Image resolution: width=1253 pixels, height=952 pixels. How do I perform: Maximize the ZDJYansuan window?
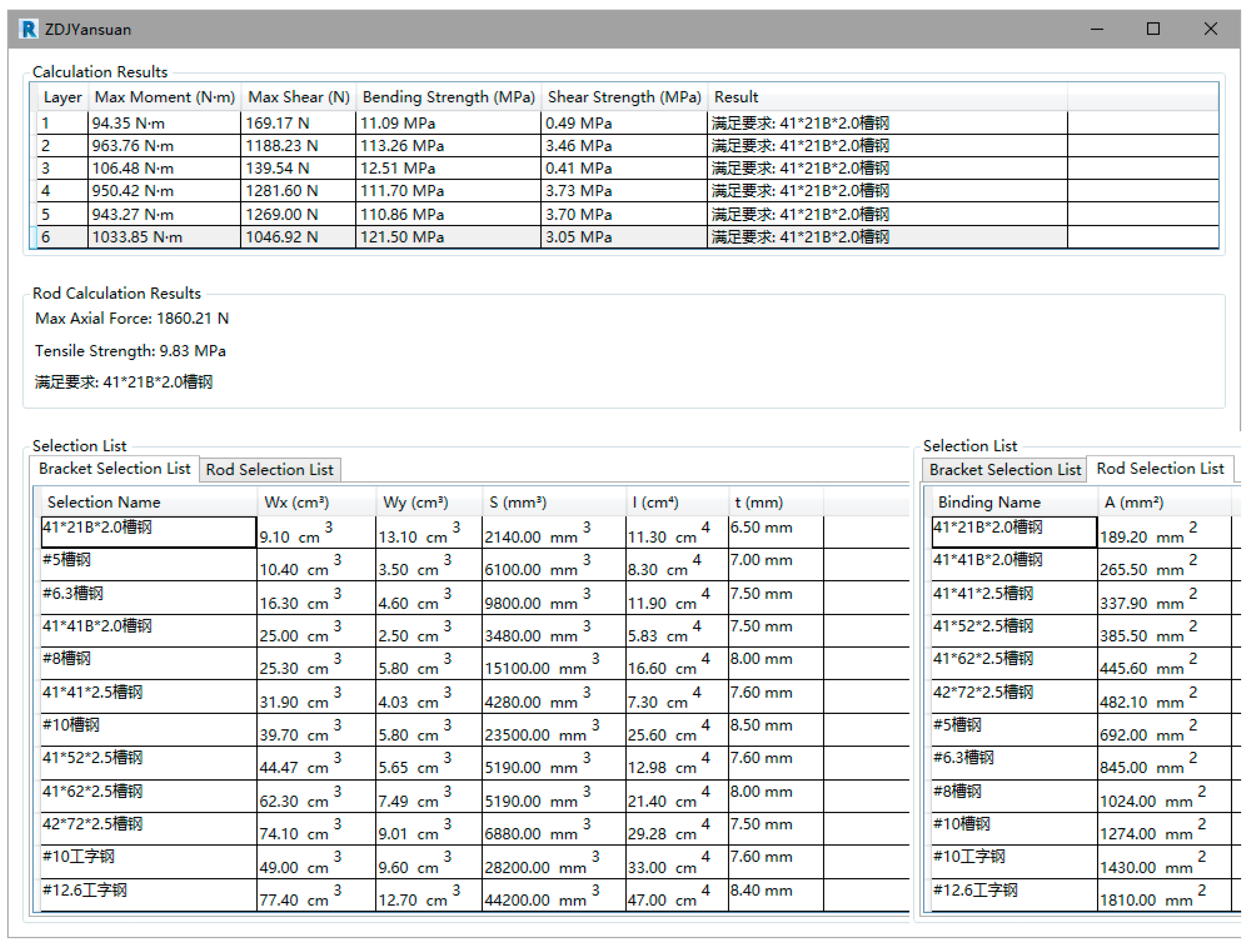click(x=1153, y=29)
